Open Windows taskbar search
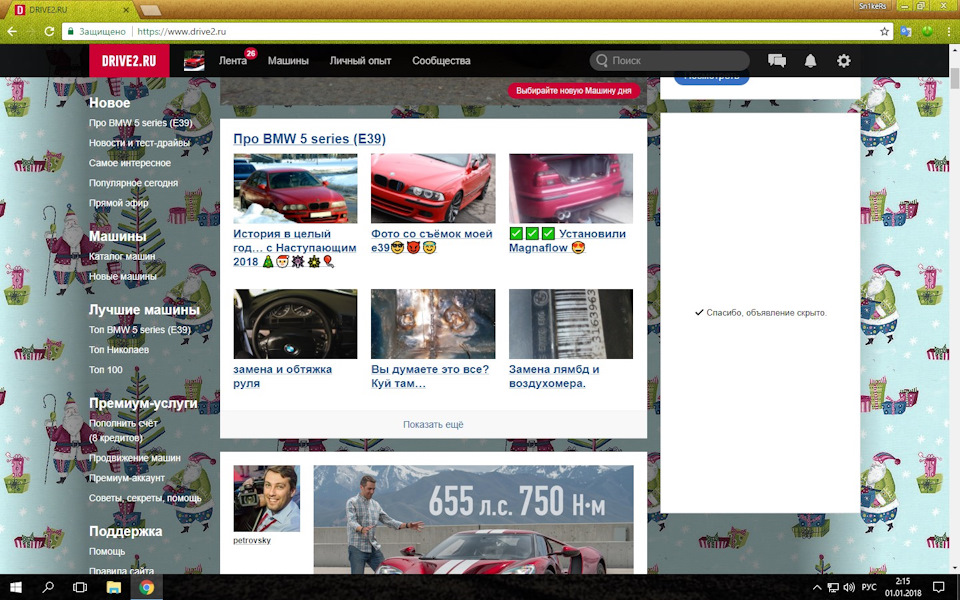Screen dimensions: 960x600 pyautogui.click(x=48, y=588)
